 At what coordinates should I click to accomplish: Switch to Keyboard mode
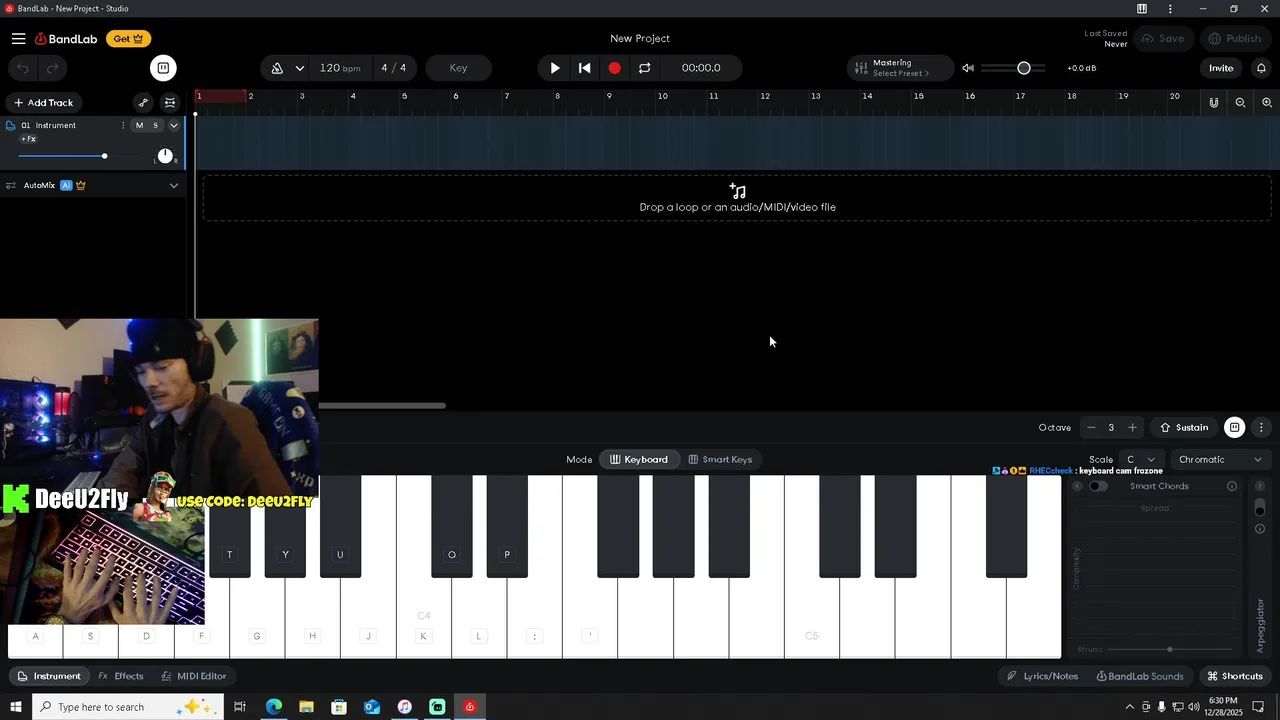tap(638, 460)
